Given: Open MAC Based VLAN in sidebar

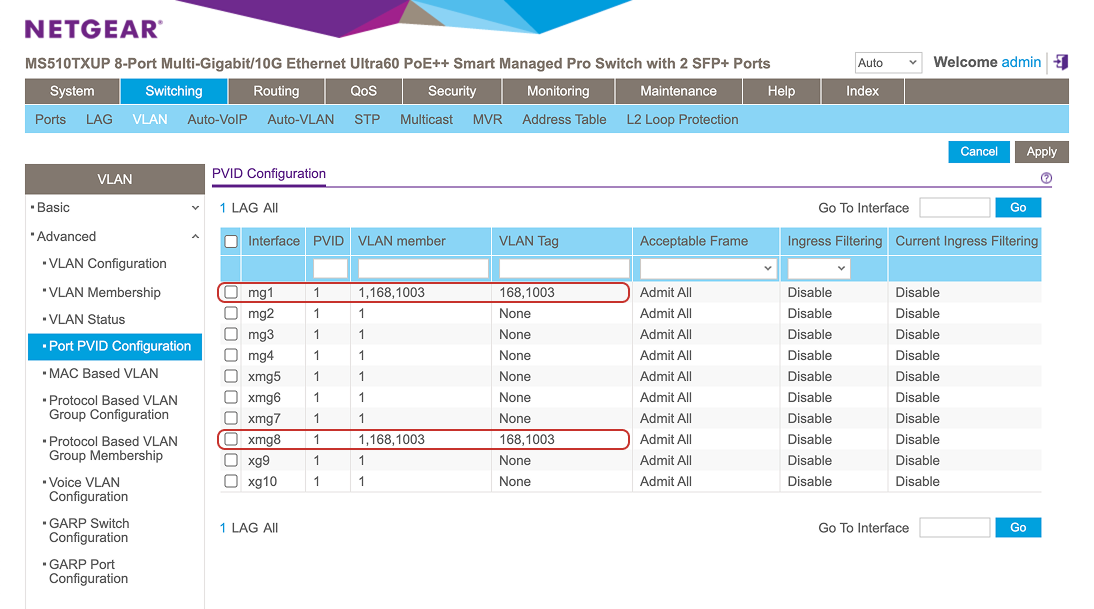Looking at the screenshot, I should (103, 373).
